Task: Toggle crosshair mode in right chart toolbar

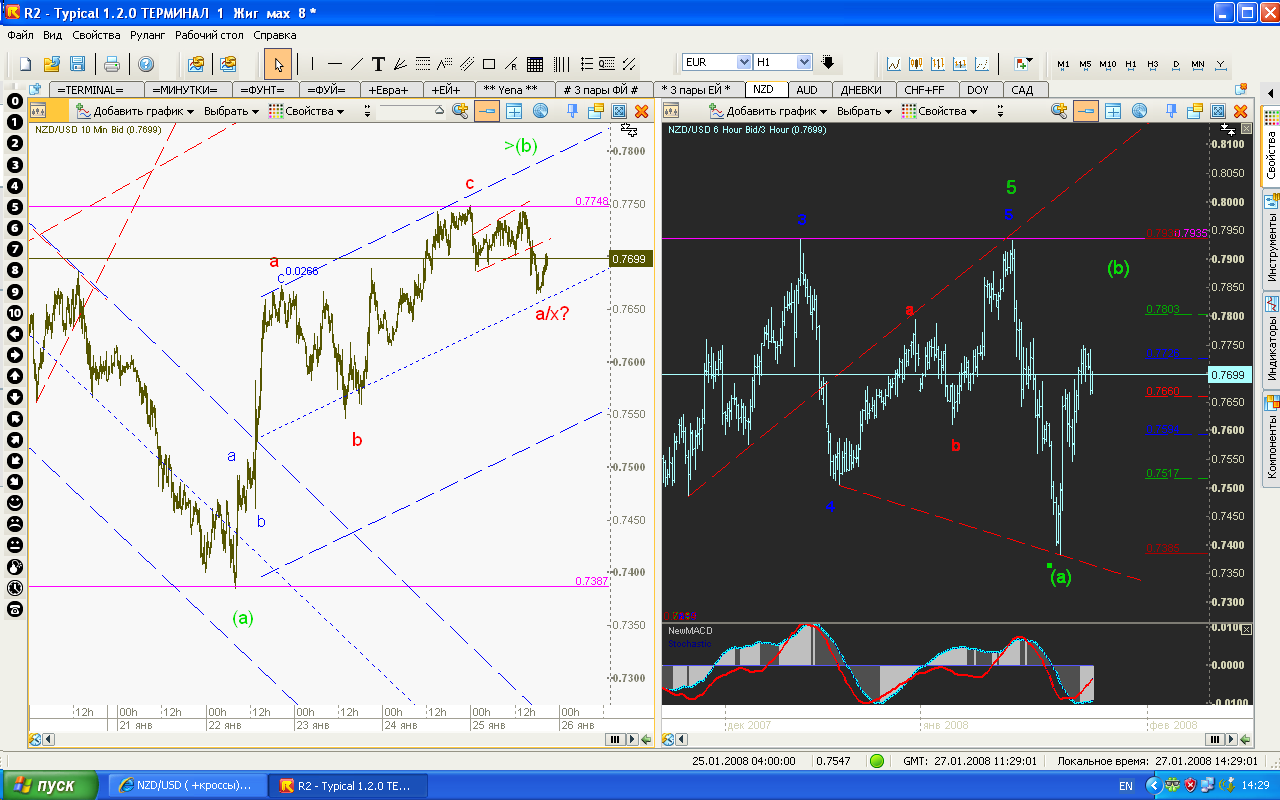Action: [x=1113, y=111]
